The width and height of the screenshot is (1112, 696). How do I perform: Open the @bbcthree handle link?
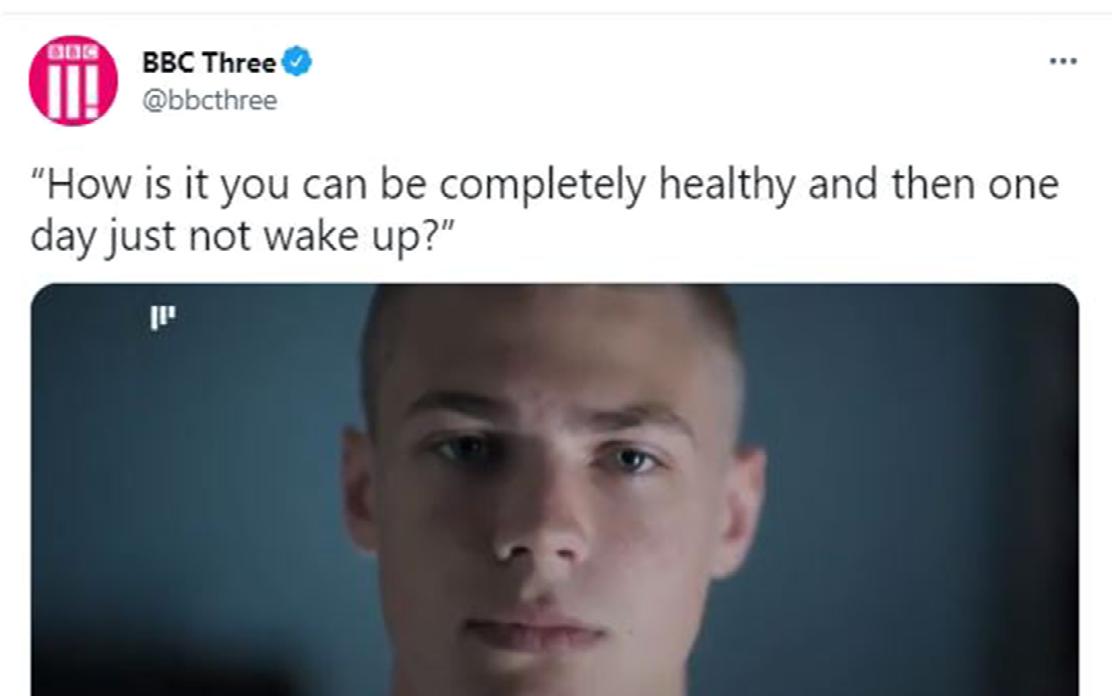pyautogui.click(x=209, y=100)
